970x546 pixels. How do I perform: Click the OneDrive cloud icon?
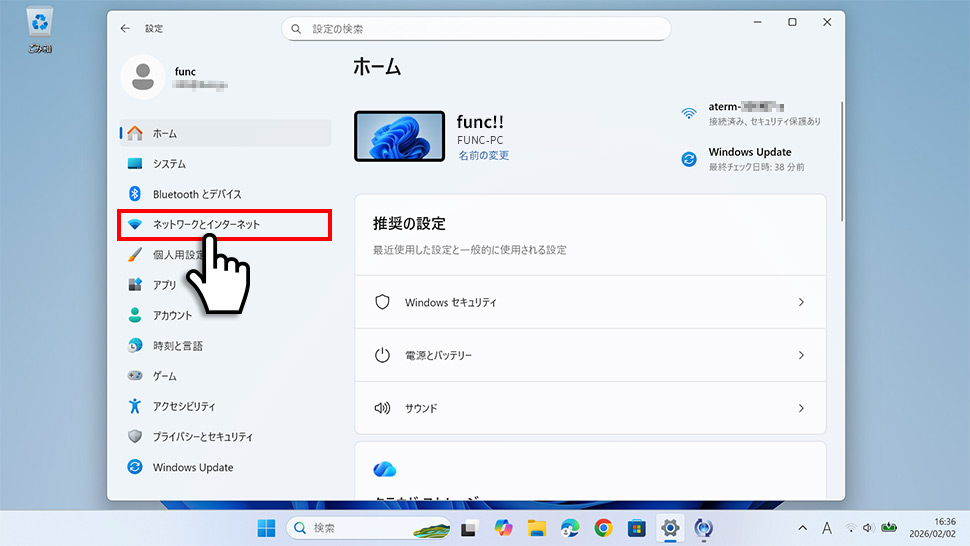coord(385,469)
